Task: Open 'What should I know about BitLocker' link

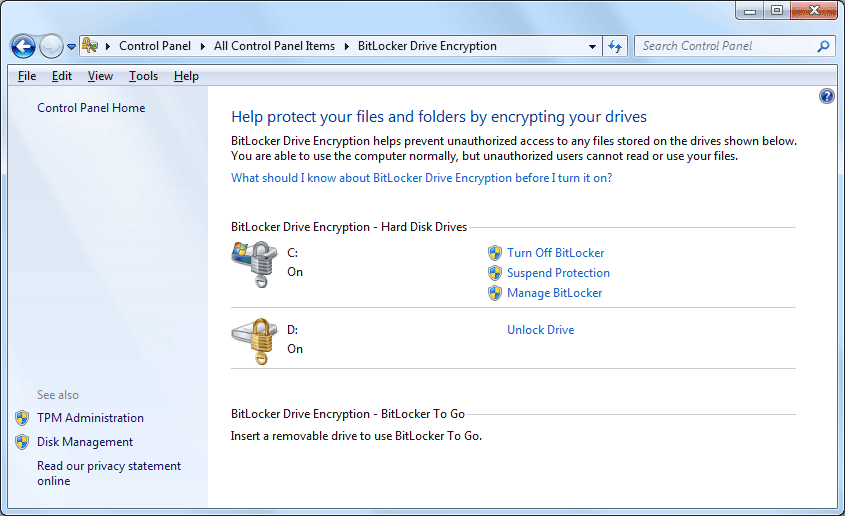Action: tap(421, 178)
